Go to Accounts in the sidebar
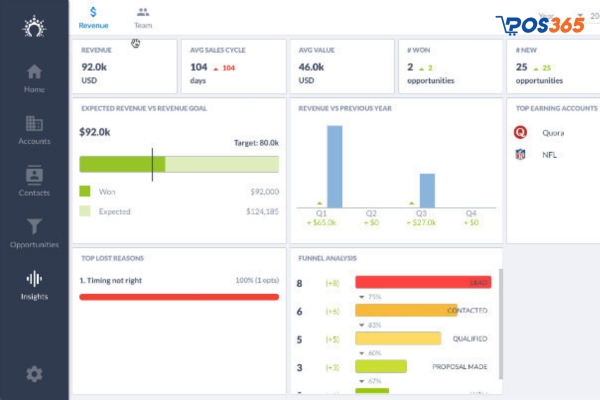This screenshot has width=600, height=400. 34,130
